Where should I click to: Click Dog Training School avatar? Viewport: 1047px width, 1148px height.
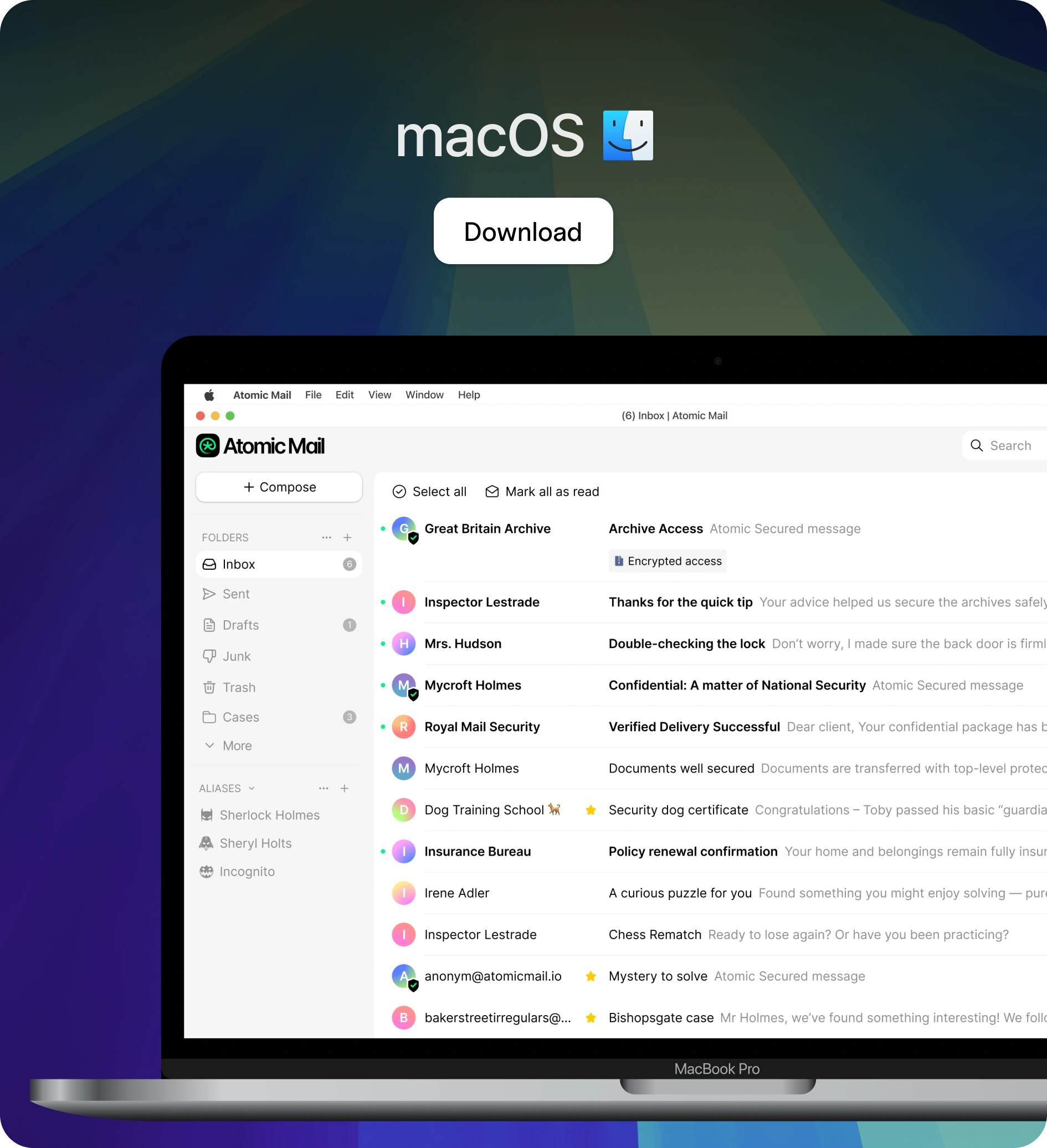point(404,810)
